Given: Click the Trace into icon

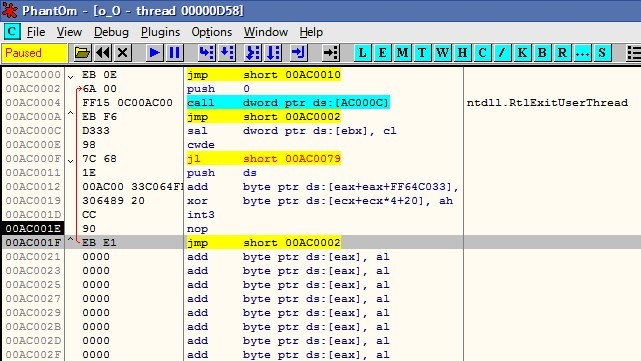Looking at the screenshot, I should coord(253,53).
